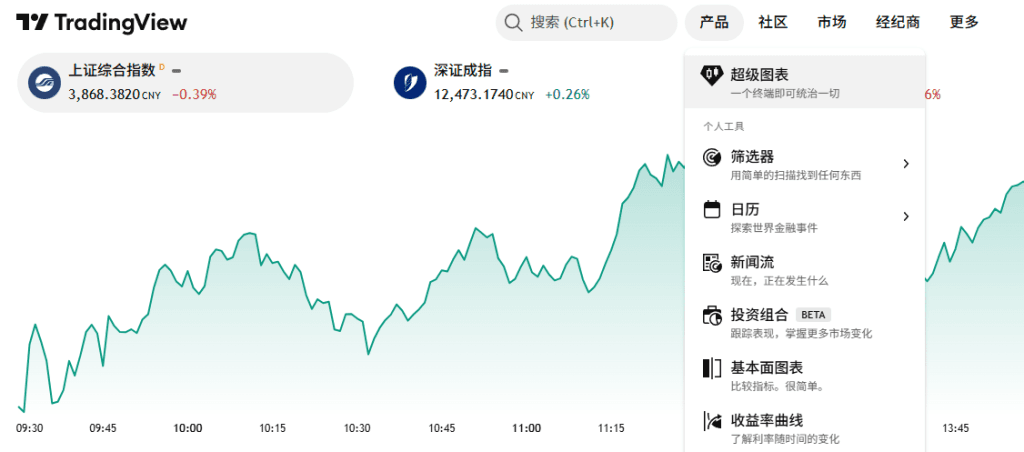Image resolution: width=1024 pixels, height=452 pixels.
Task: Click the TradingView logo
Action: pyautogui.click(x=101, y=22)
